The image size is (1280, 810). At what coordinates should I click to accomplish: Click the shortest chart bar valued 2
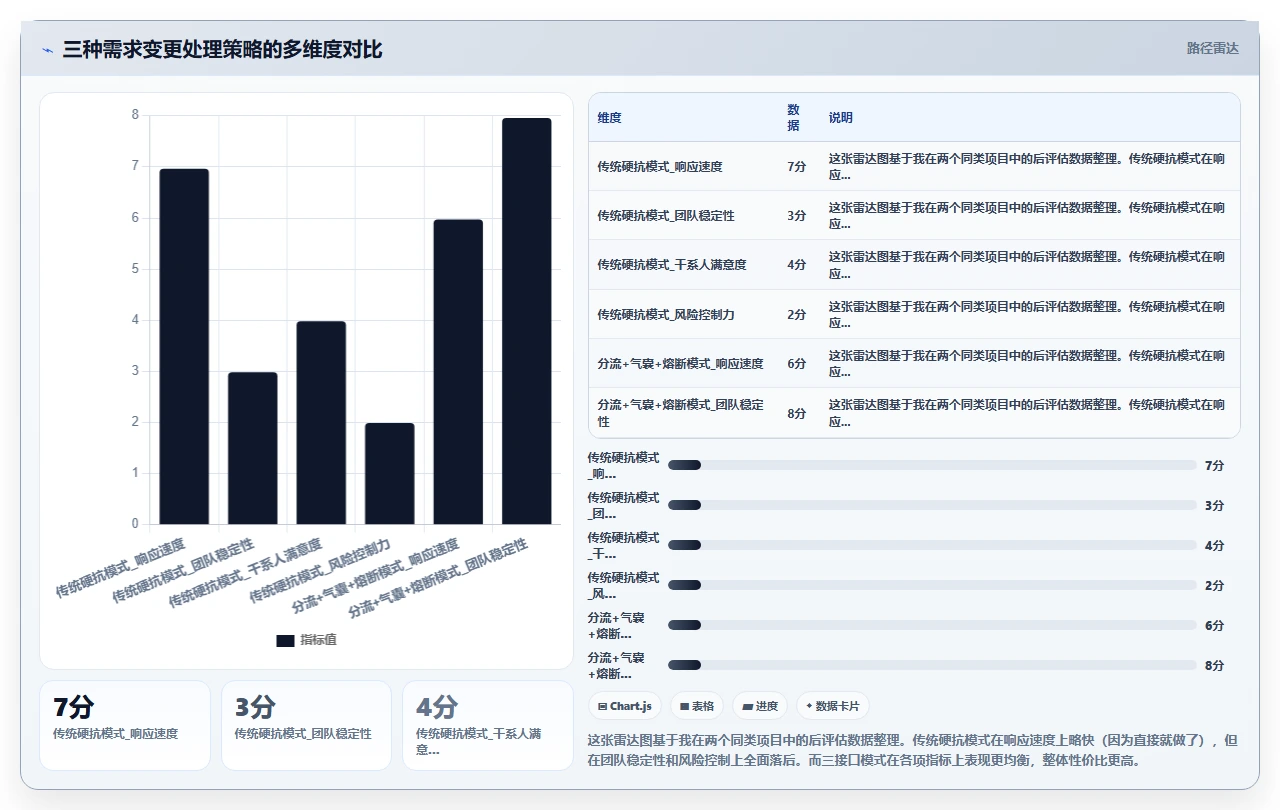pyautogui.click(x=390, y=473)
